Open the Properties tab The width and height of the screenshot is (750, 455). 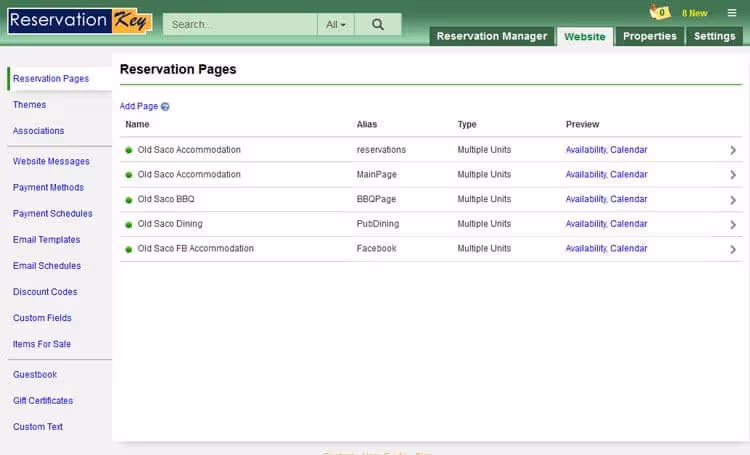649,36
